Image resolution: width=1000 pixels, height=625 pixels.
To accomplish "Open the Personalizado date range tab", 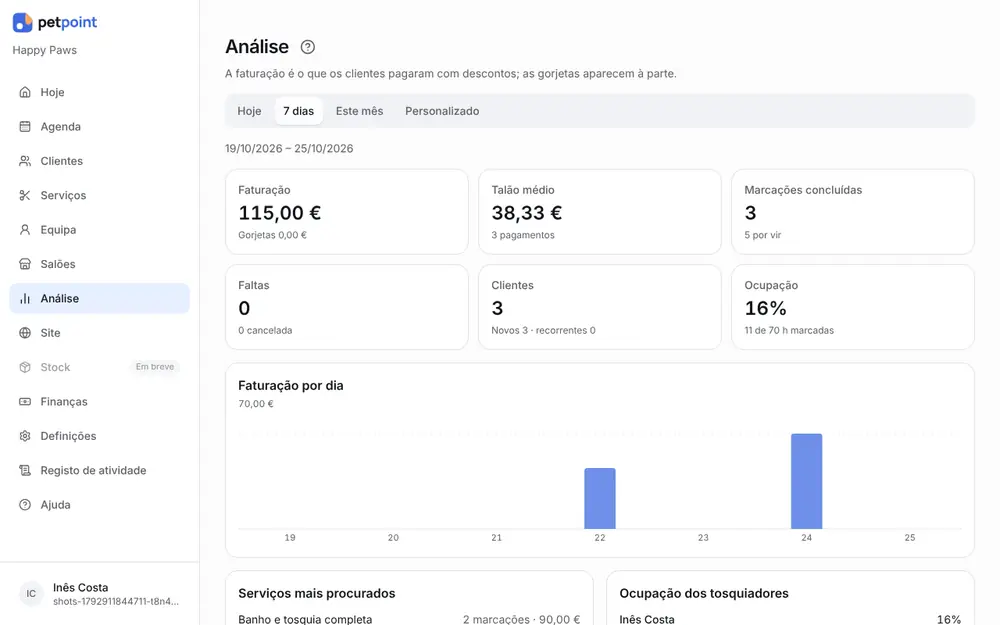I will [442, 112].
